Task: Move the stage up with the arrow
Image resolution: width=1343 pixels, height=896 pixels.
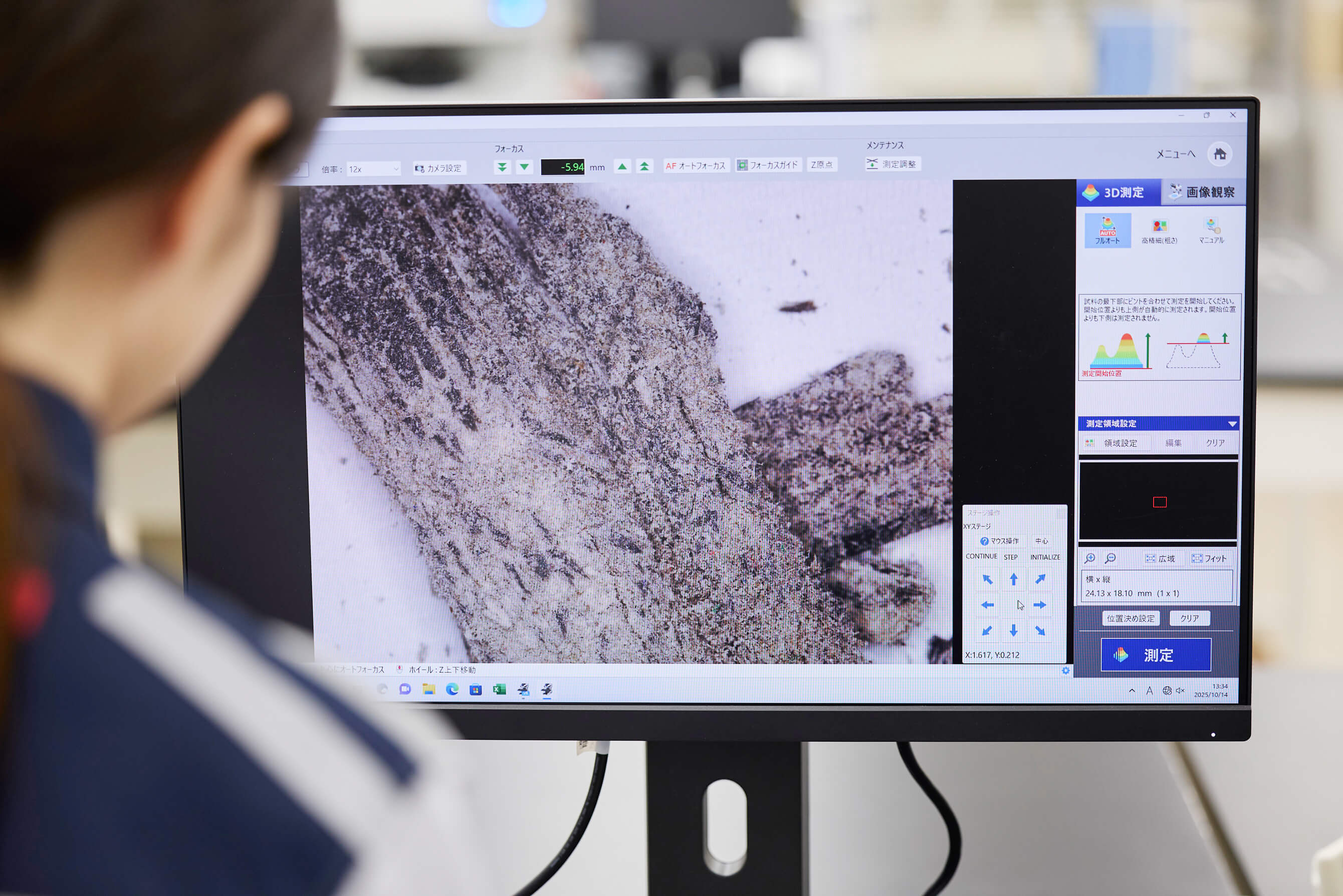Action: 1013,579
